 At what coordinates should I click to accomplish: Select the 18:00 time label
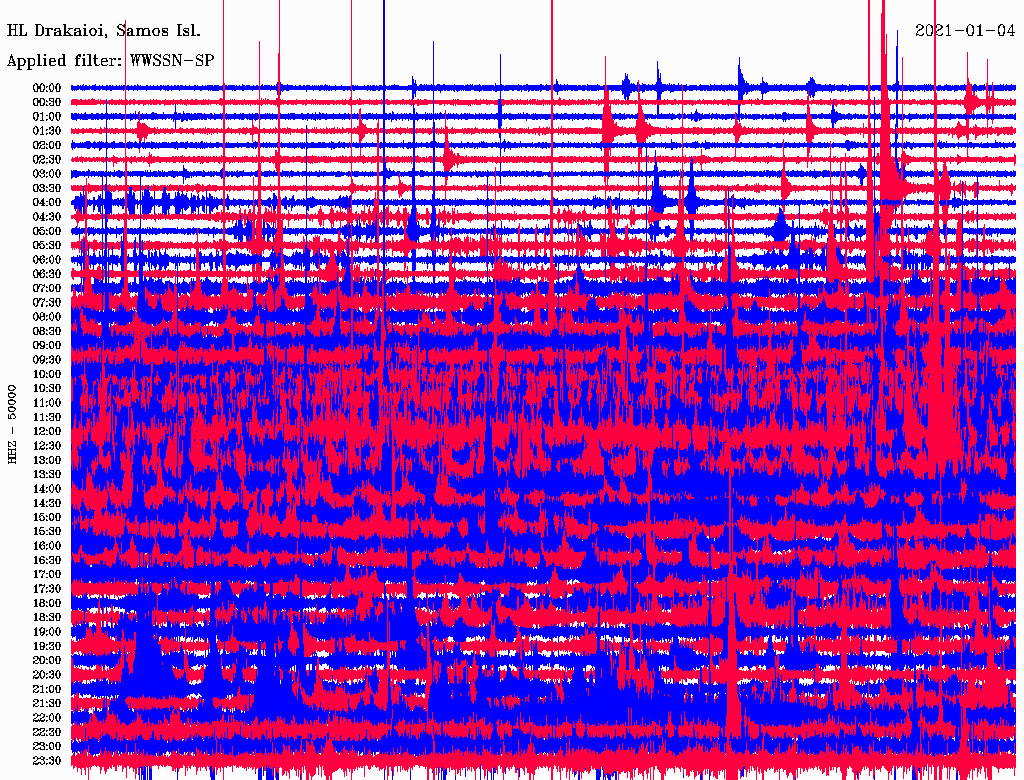[x=46, y=603]
